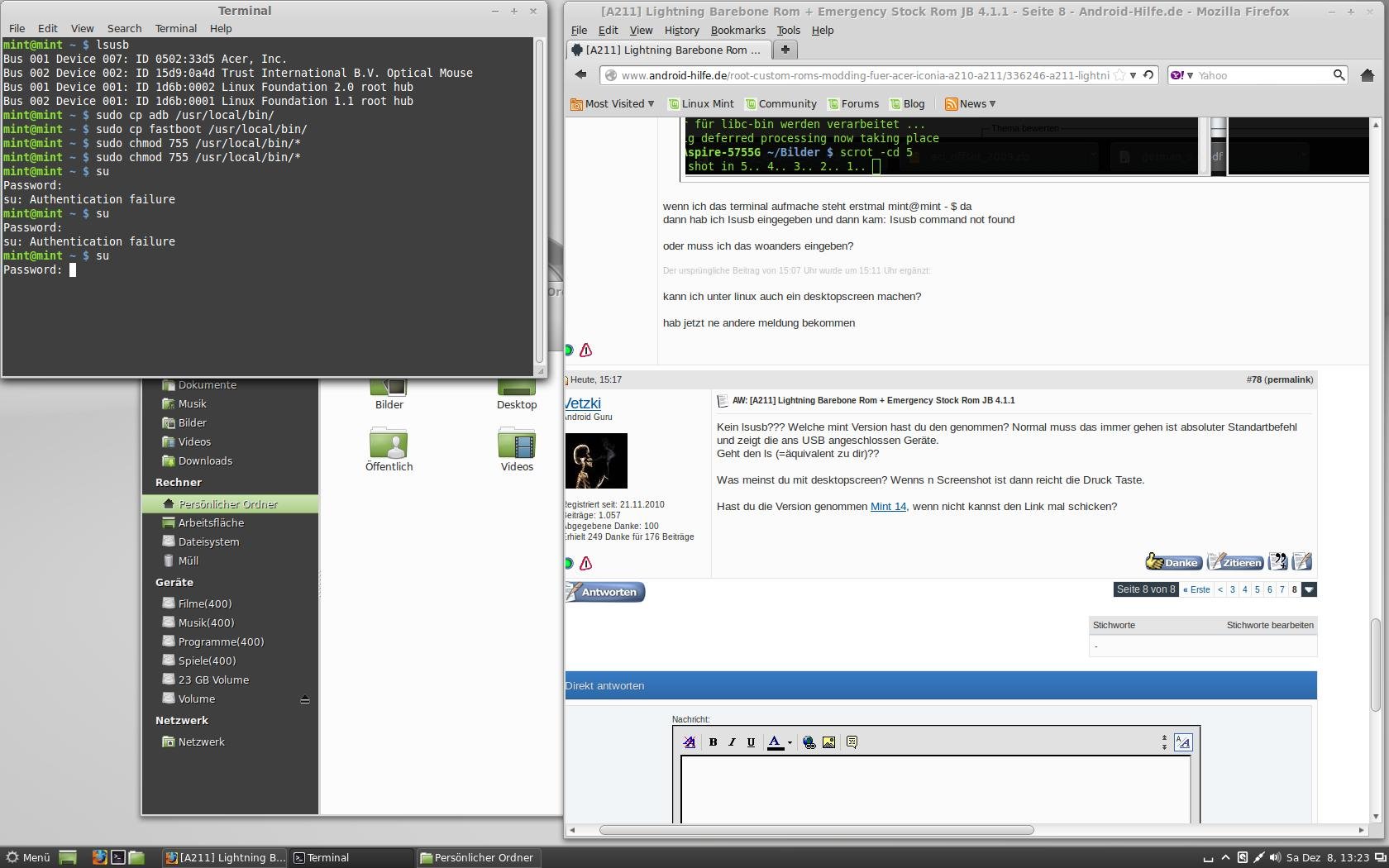This screenshot has width=1389, height=868.
Task: Expand News feed bookmark dropdown
Action: point(992,104)
